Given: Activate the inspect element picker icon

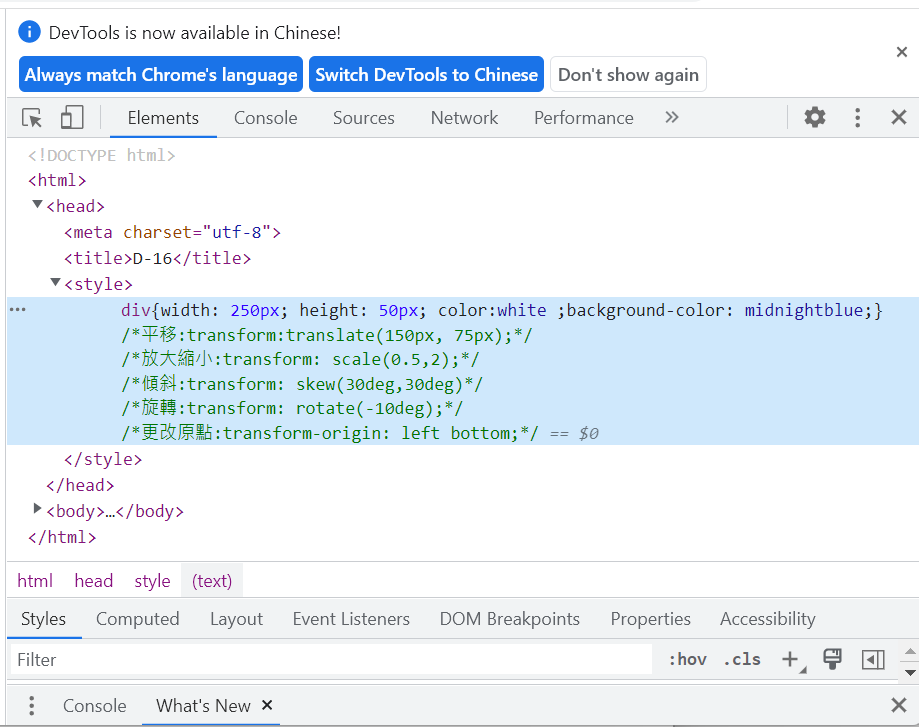Looking at the screenshot, I should coord(32,118).
